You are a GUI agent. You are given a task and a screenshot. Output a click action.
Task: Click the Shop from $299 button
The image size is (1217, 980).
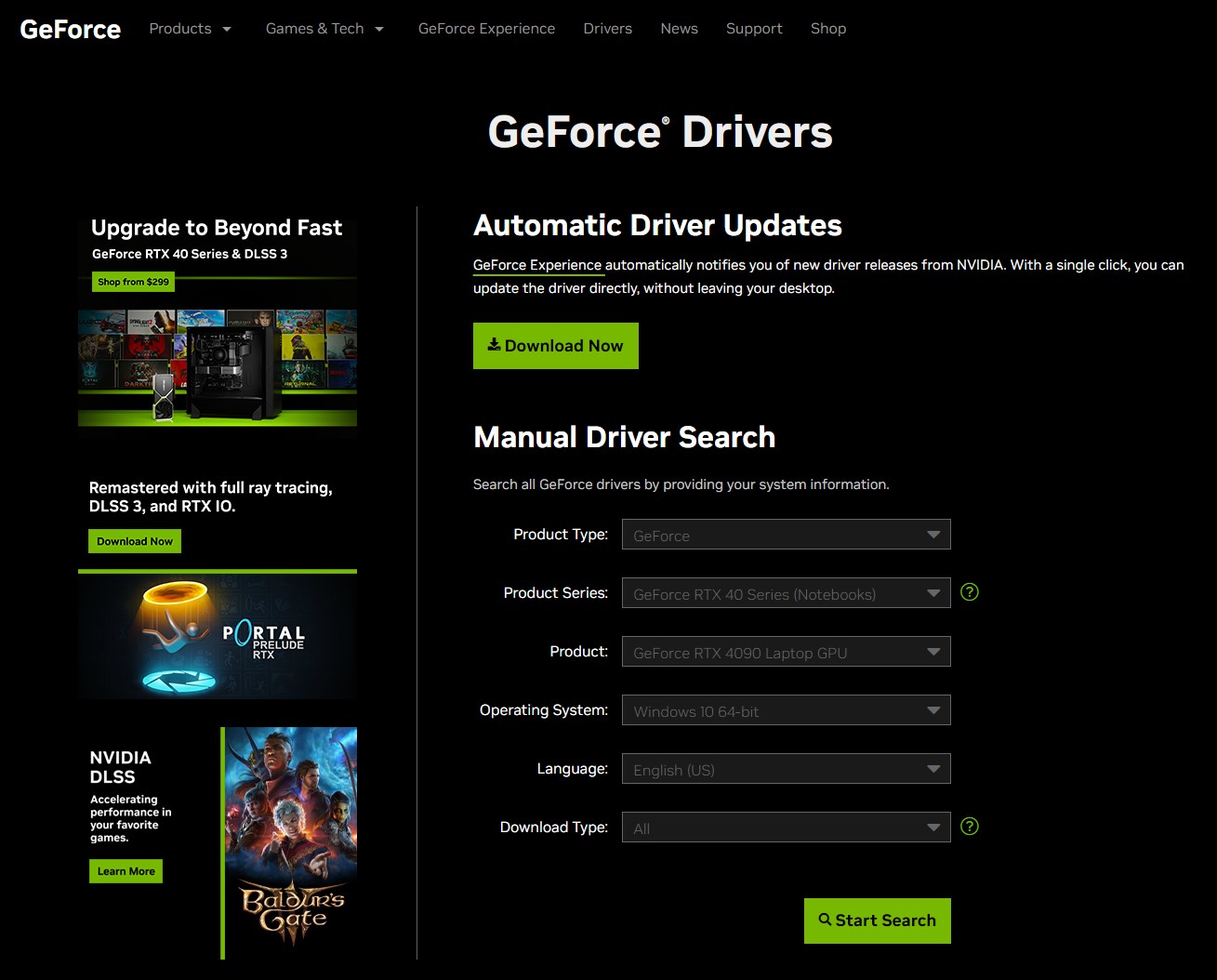pos(133,282)
